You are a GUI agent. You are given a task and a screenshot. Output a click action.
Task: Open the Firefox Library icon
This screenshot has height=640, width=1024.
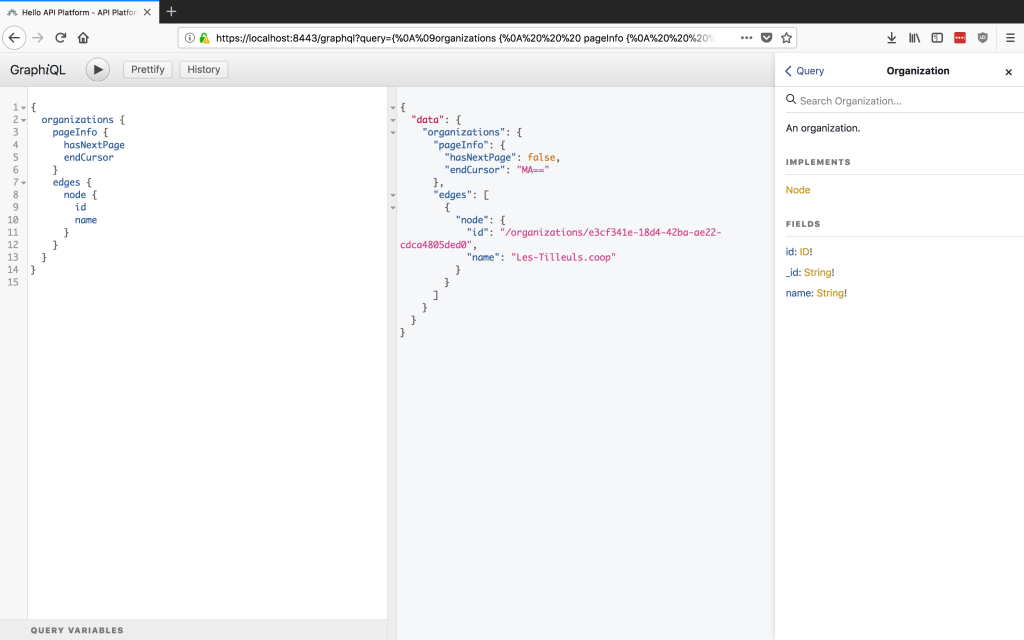pyautogui.click(x=914, y=36)
